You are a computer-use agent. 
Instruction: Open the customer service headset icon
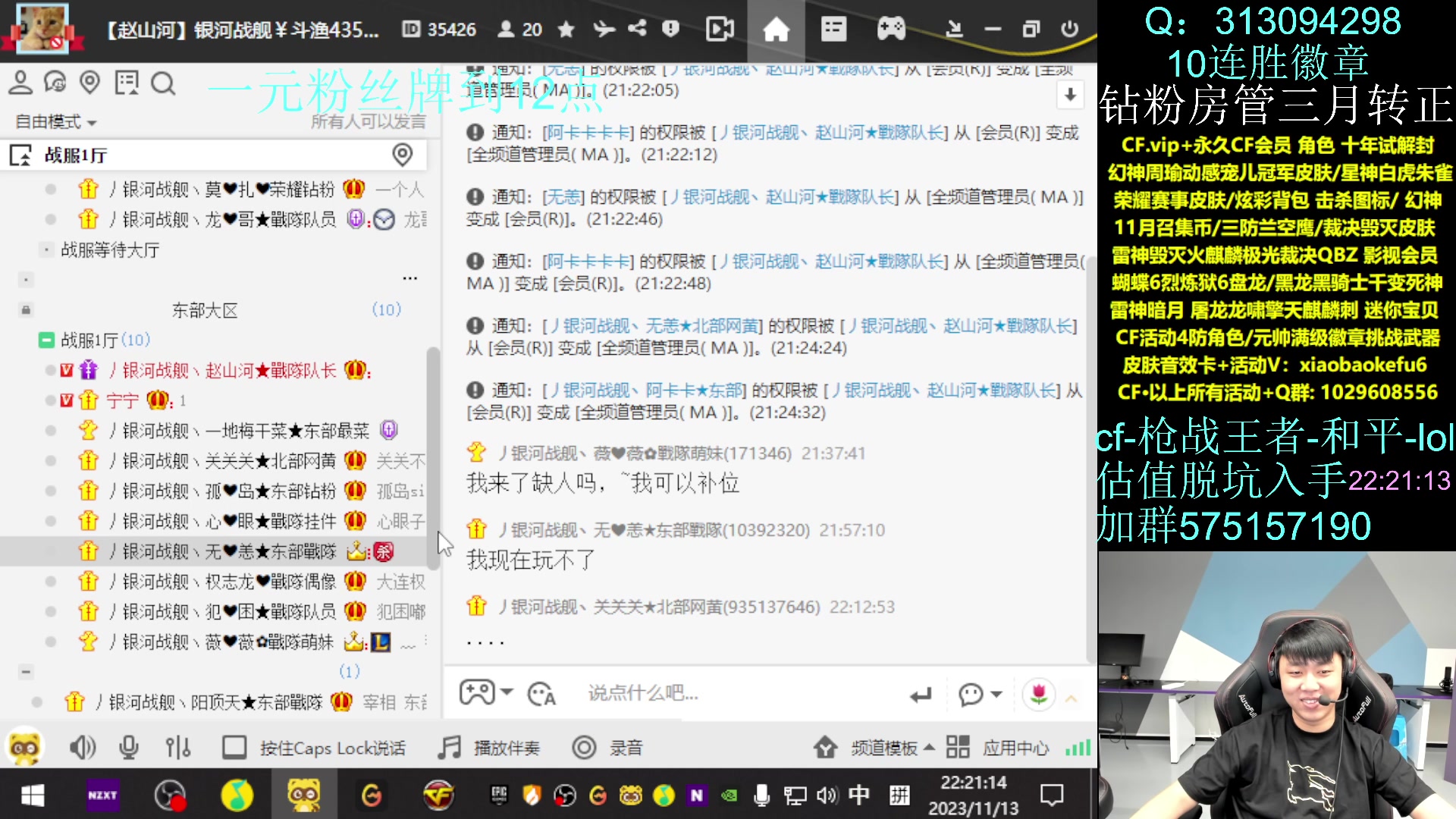click(x=55, y=83)
